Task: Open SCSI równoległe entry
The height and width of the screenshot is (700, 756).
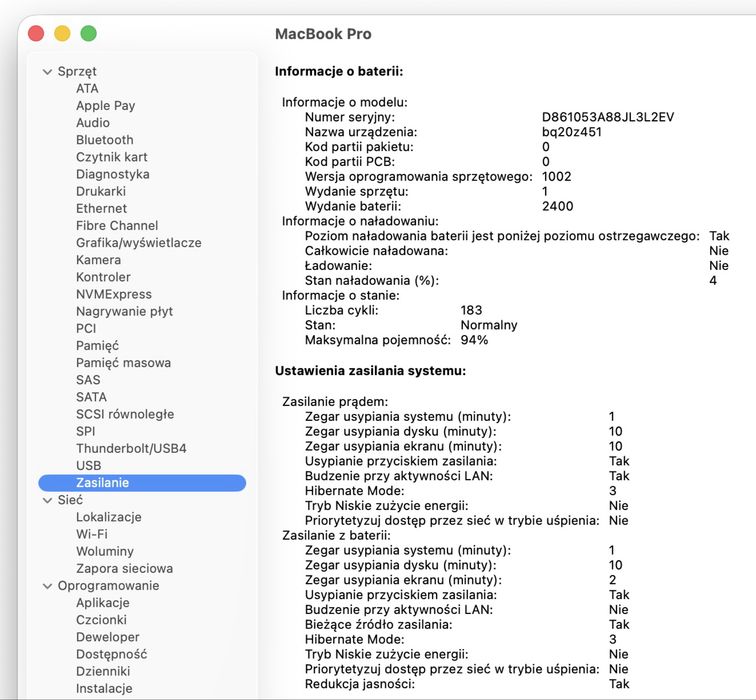Action: coord(125,415)
